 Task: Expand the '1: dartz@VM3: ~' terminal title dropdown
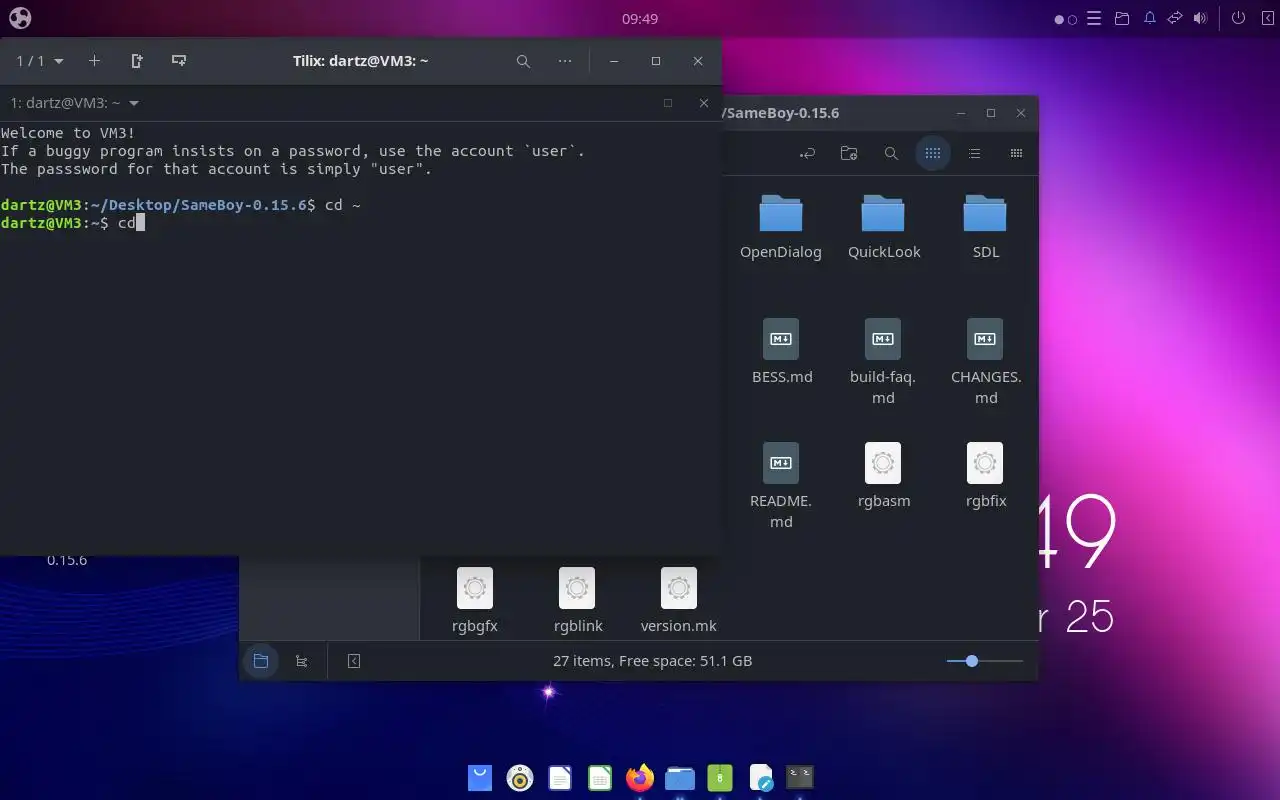click(x=134, y=103)
